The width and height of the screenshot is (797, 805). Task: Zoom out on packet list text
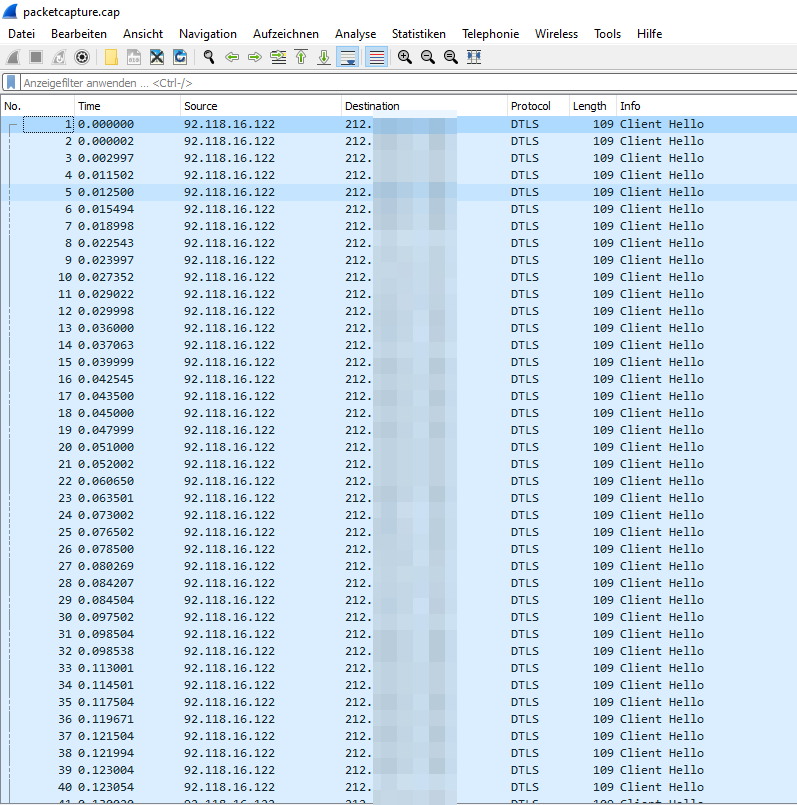[x=428, y=57]
